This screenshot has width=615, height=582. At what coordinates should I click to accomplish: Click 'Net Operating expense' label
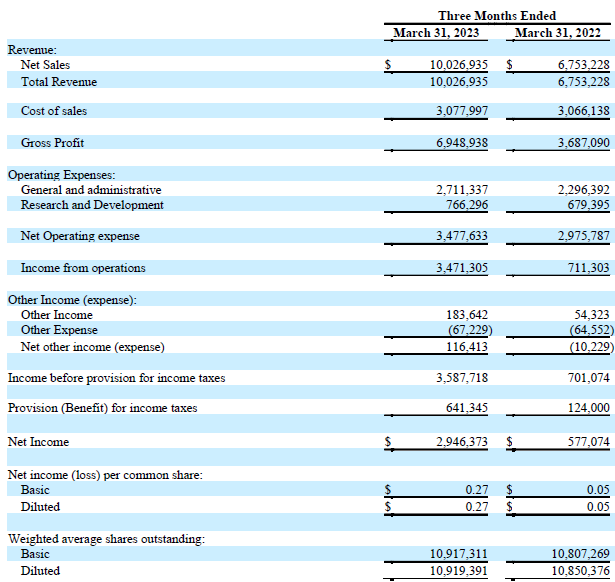pyautogui.click(x=80, y=236)
